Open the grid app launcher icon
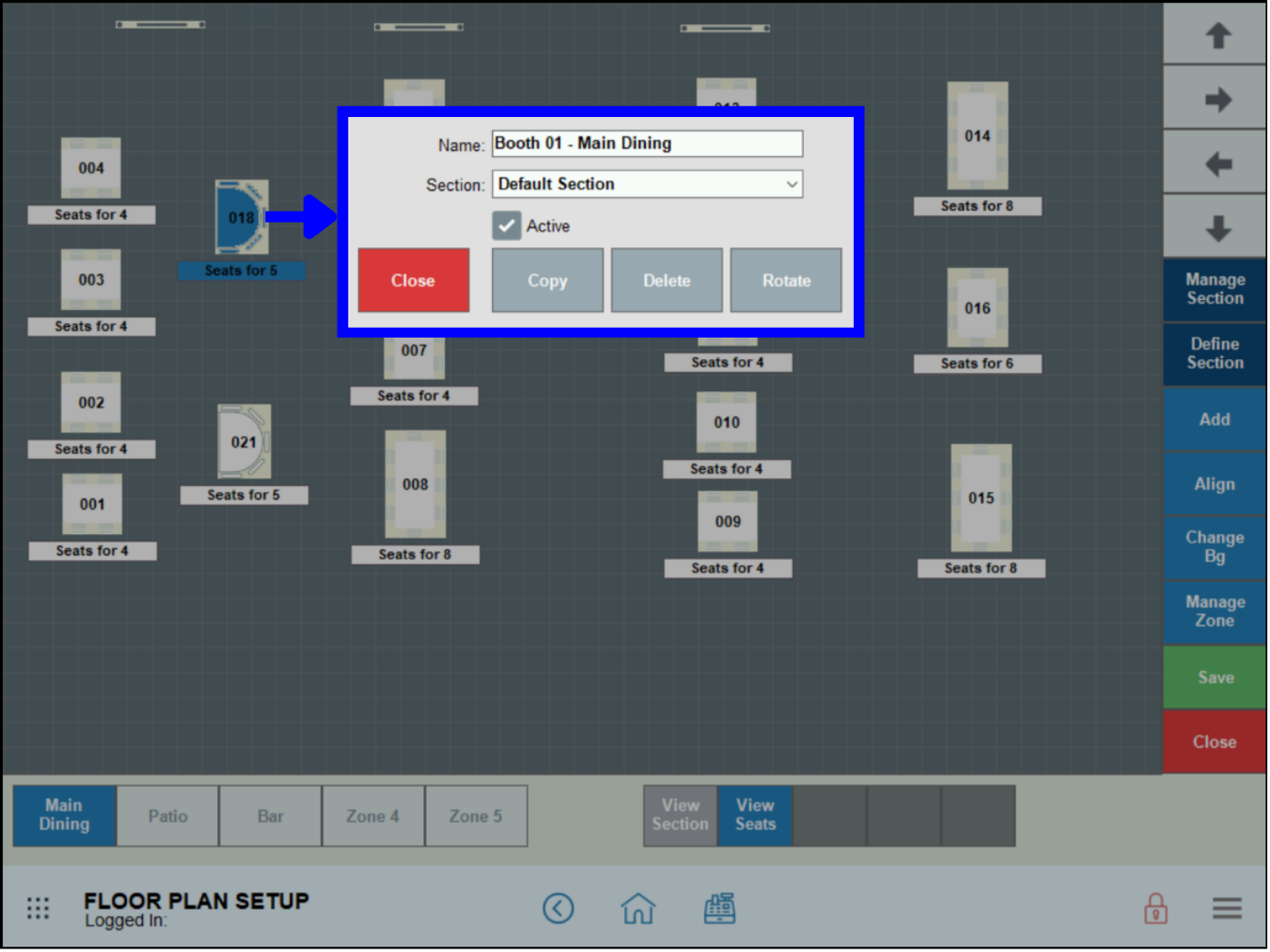 pos(38,908)
